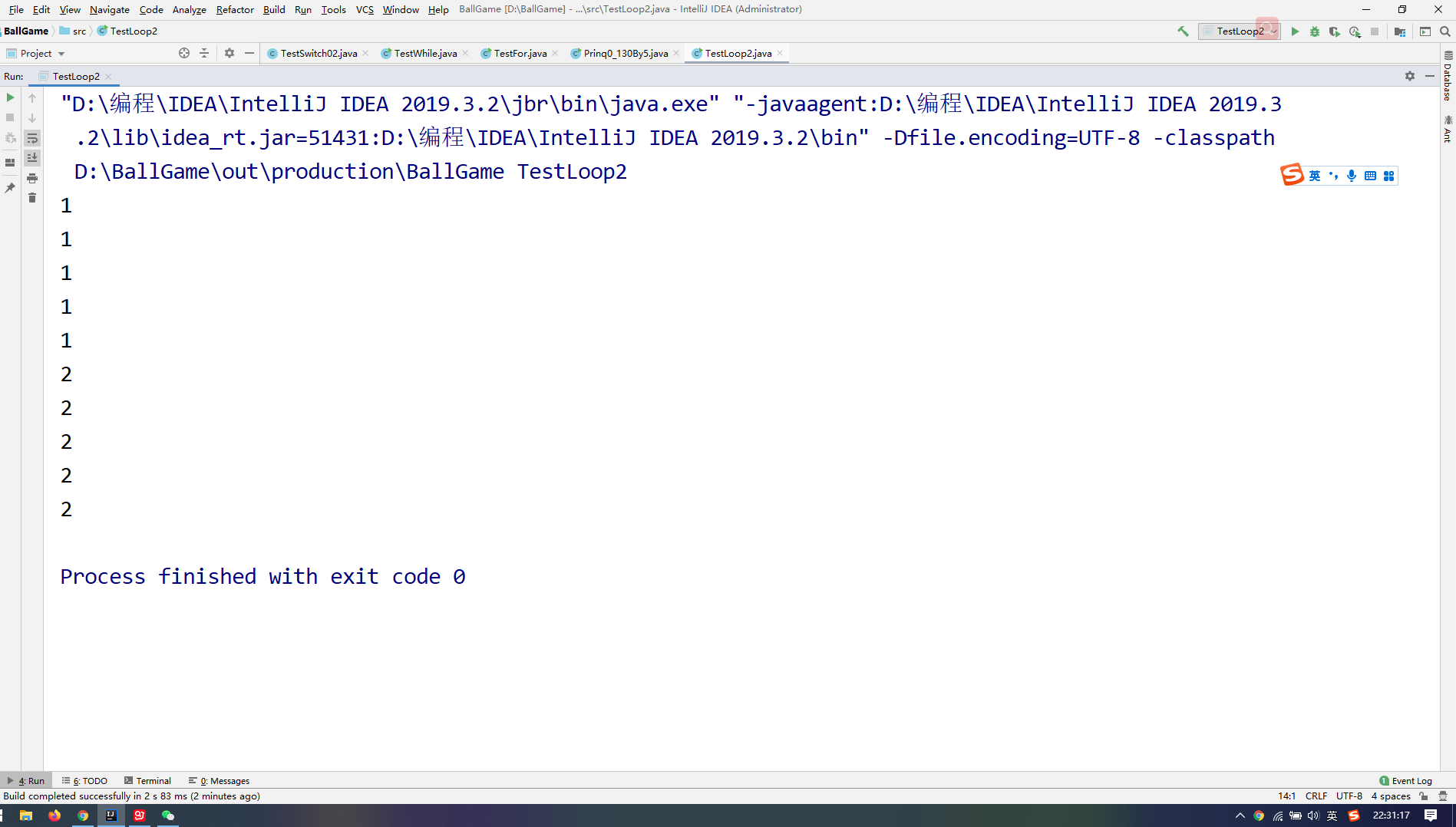The width and height of the screenshot is (1456, 827).
Task: Click the Run panel's stop process button
Action: pyautogui.click(x=10, y=117)
